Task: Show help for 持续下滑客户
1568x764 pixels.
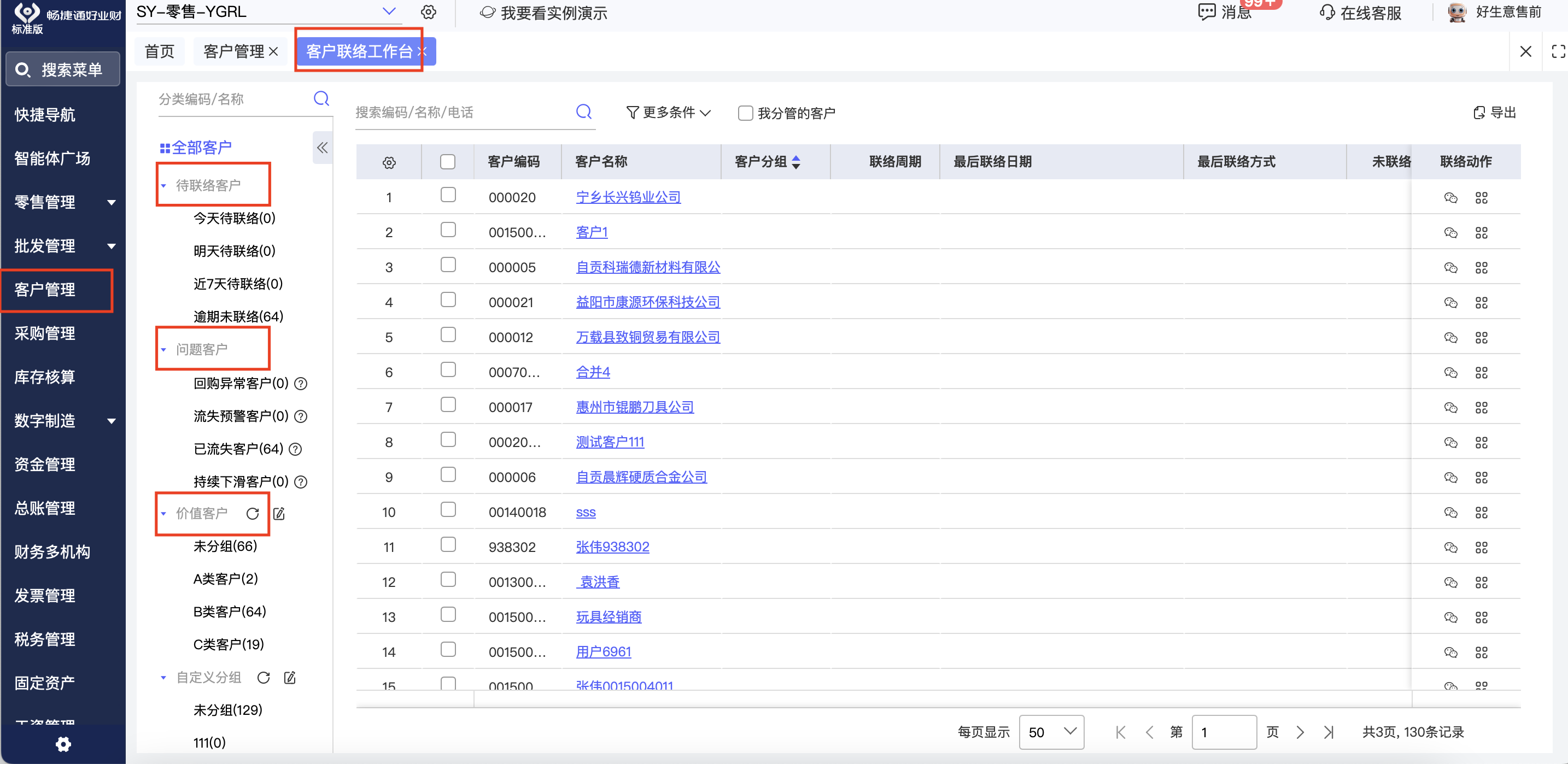Action: [301, 483]
